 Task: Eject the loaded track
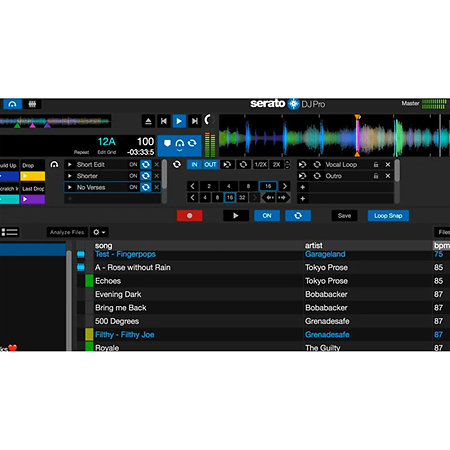148,121
